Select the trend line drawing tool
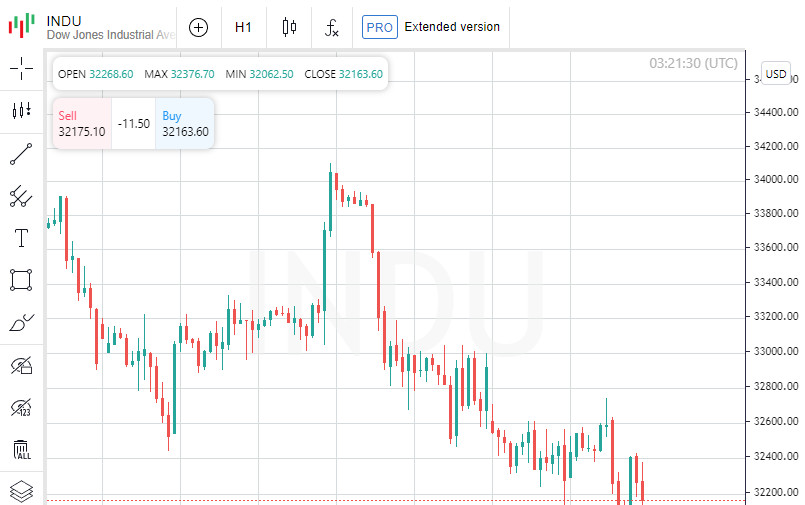 click(21, 153)
